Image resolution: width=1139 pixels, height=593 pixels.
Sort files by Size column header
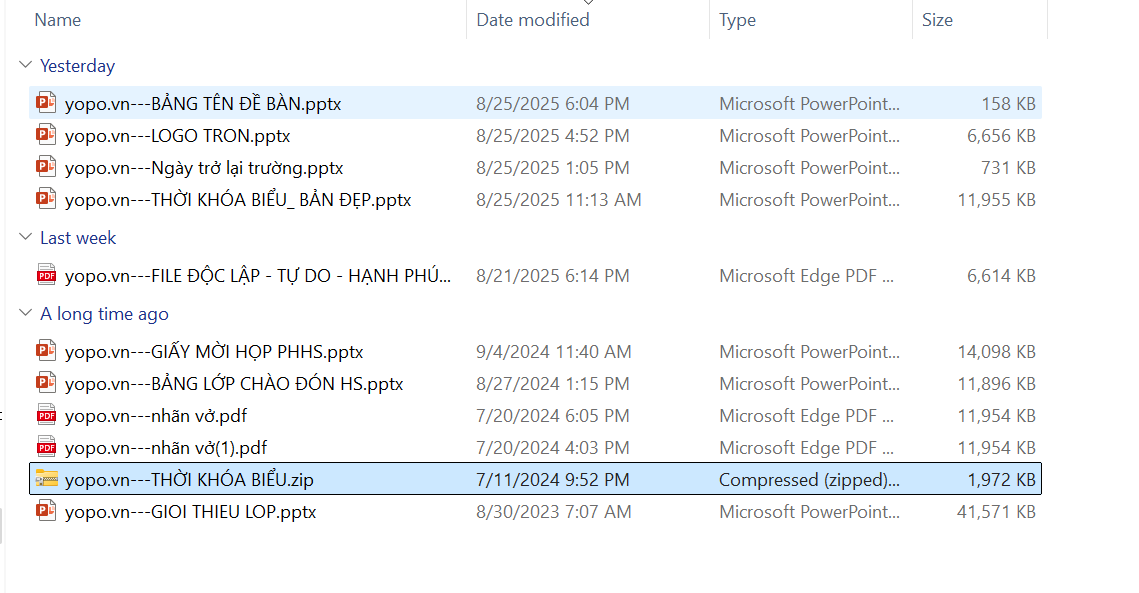click(937, 20)
